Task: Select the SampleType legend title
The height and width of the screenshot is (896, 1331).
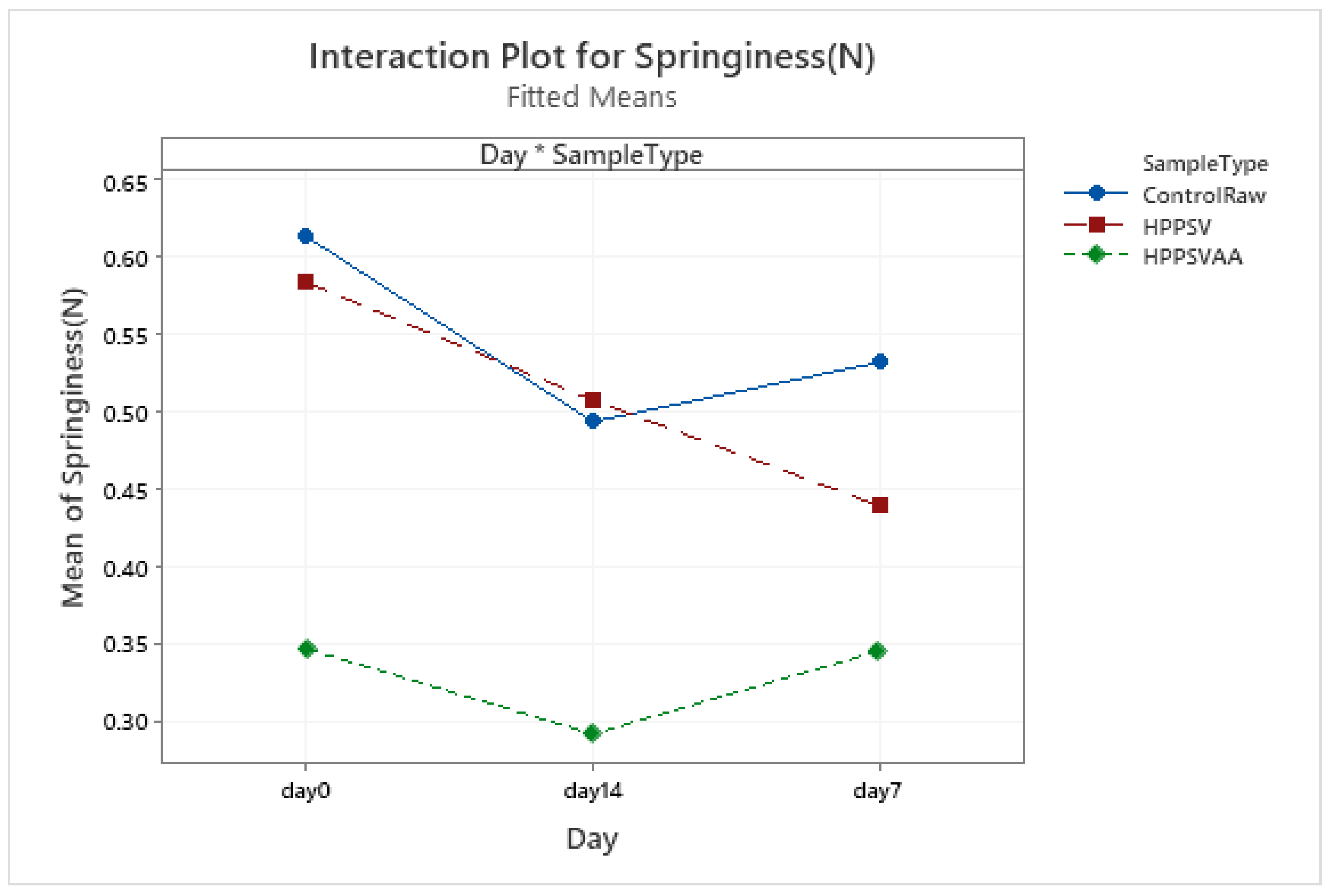Action: [x=1205, y=164]
